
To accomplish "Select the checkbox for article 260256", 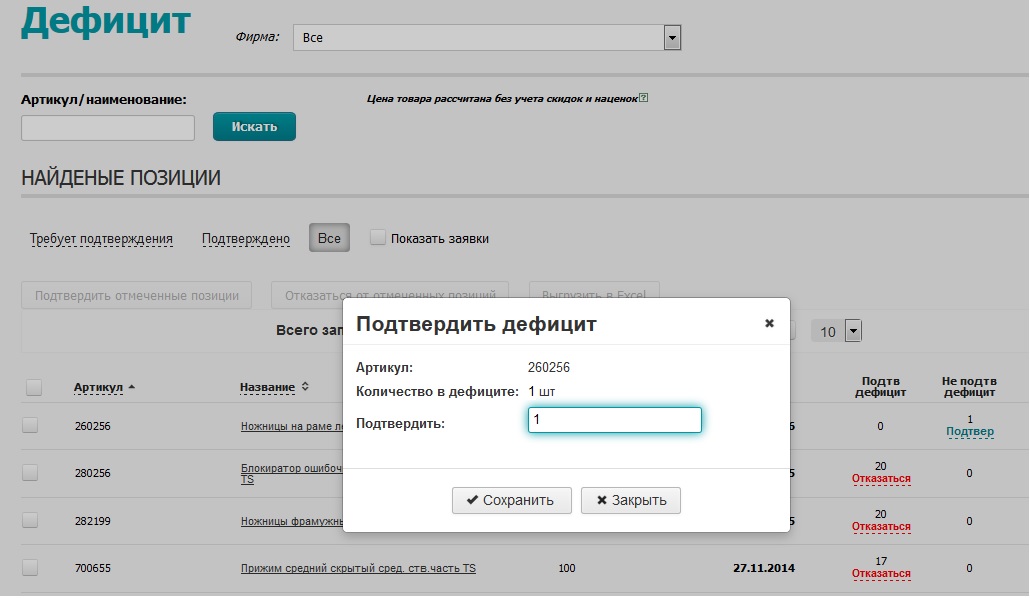I will pyautogui.click(x=30, y=425).
